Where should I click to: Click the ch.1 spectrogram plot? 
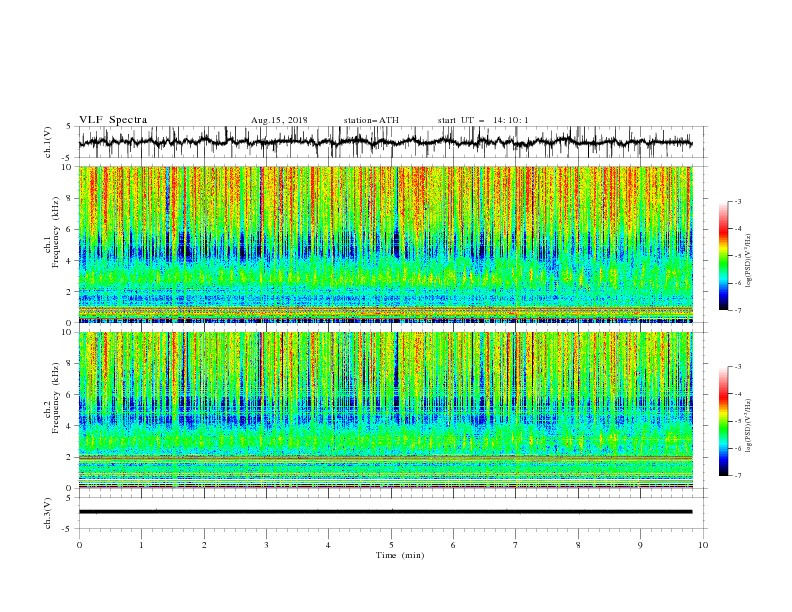pyautogui.click(x=386, y=244)
